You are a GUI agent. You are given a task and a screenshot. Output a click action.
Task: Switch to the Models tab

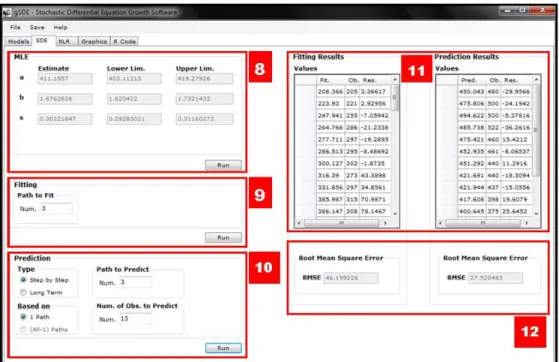pos(18,41)
